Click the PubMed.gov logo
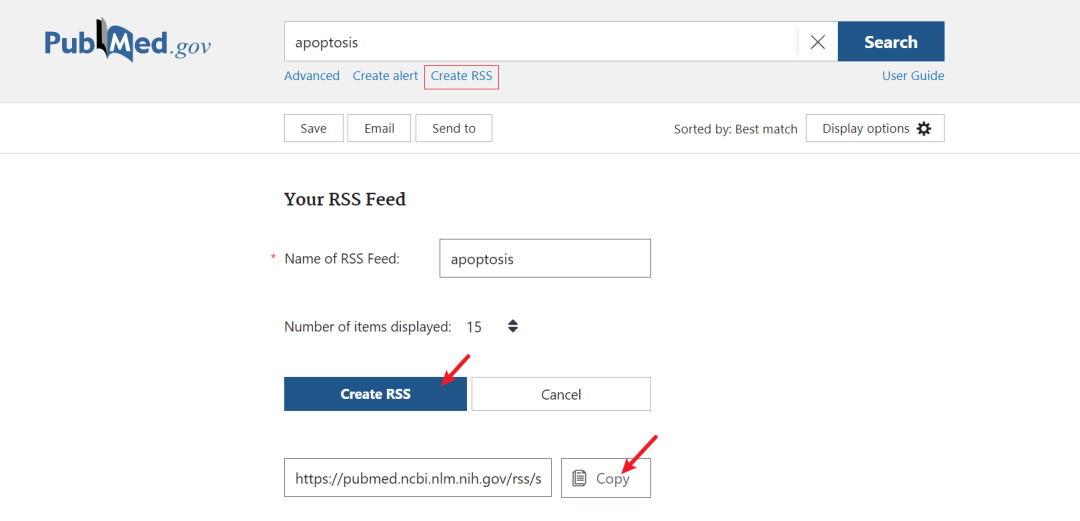 [x=127, y=43]
